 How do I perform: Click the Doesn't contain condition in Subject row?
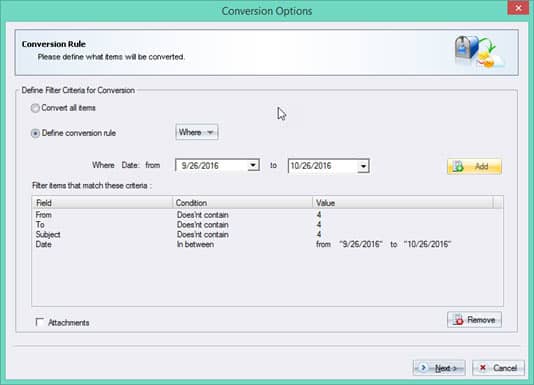point(203,235)
